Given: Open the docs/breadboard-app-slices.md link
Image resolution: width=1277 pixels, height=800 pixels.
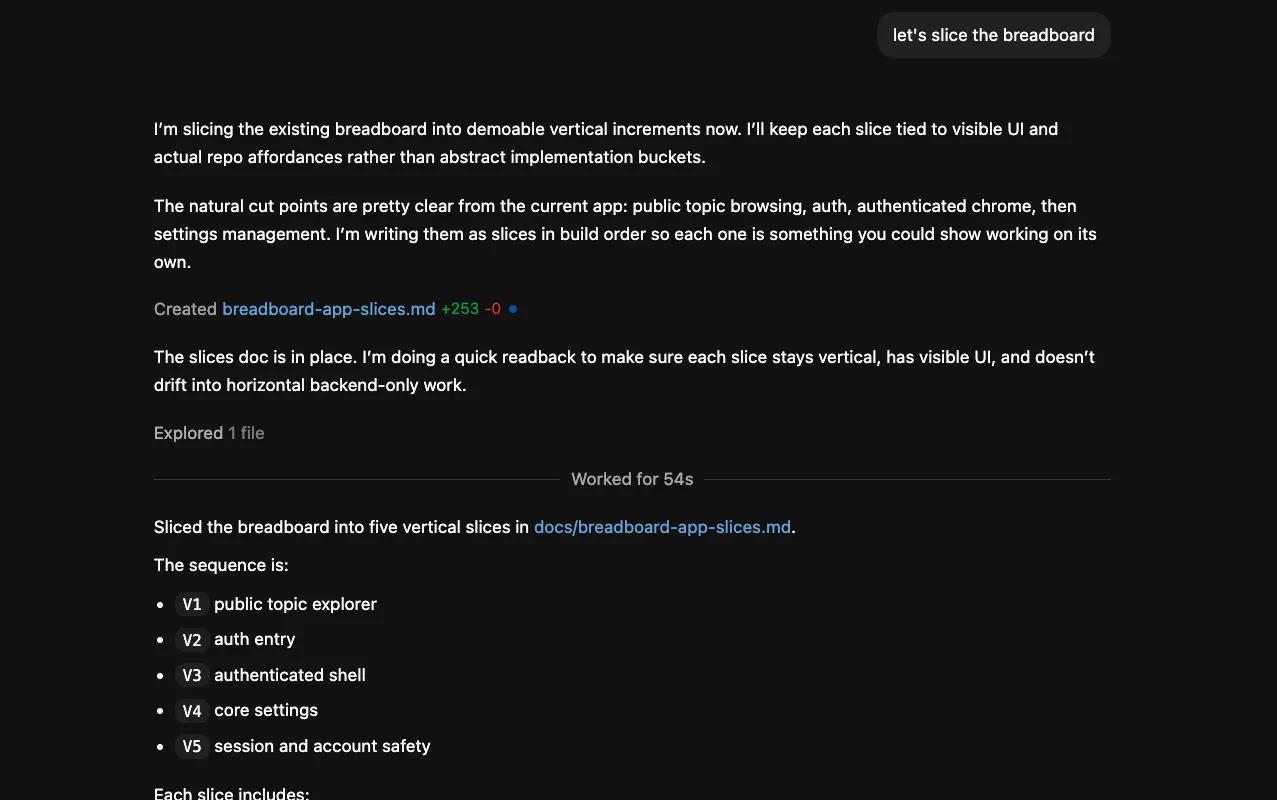Looking at the screenshot, I should (x=662, y=527).
